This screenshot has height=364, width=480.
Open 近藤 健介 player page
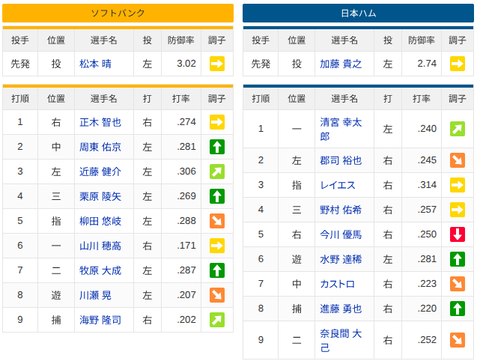pyautogui.click(x=100, y=172)
